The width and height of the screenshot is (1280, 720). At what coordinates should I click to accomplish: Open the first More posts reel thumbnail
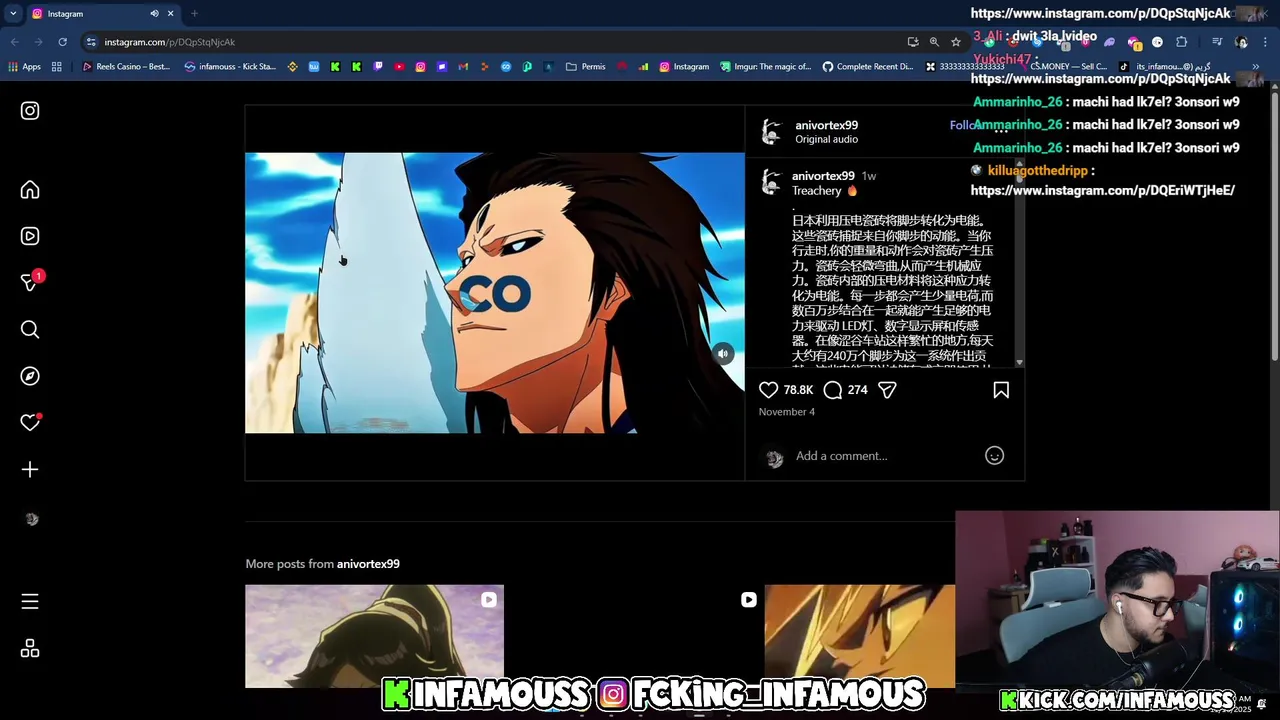pos(375,636)
